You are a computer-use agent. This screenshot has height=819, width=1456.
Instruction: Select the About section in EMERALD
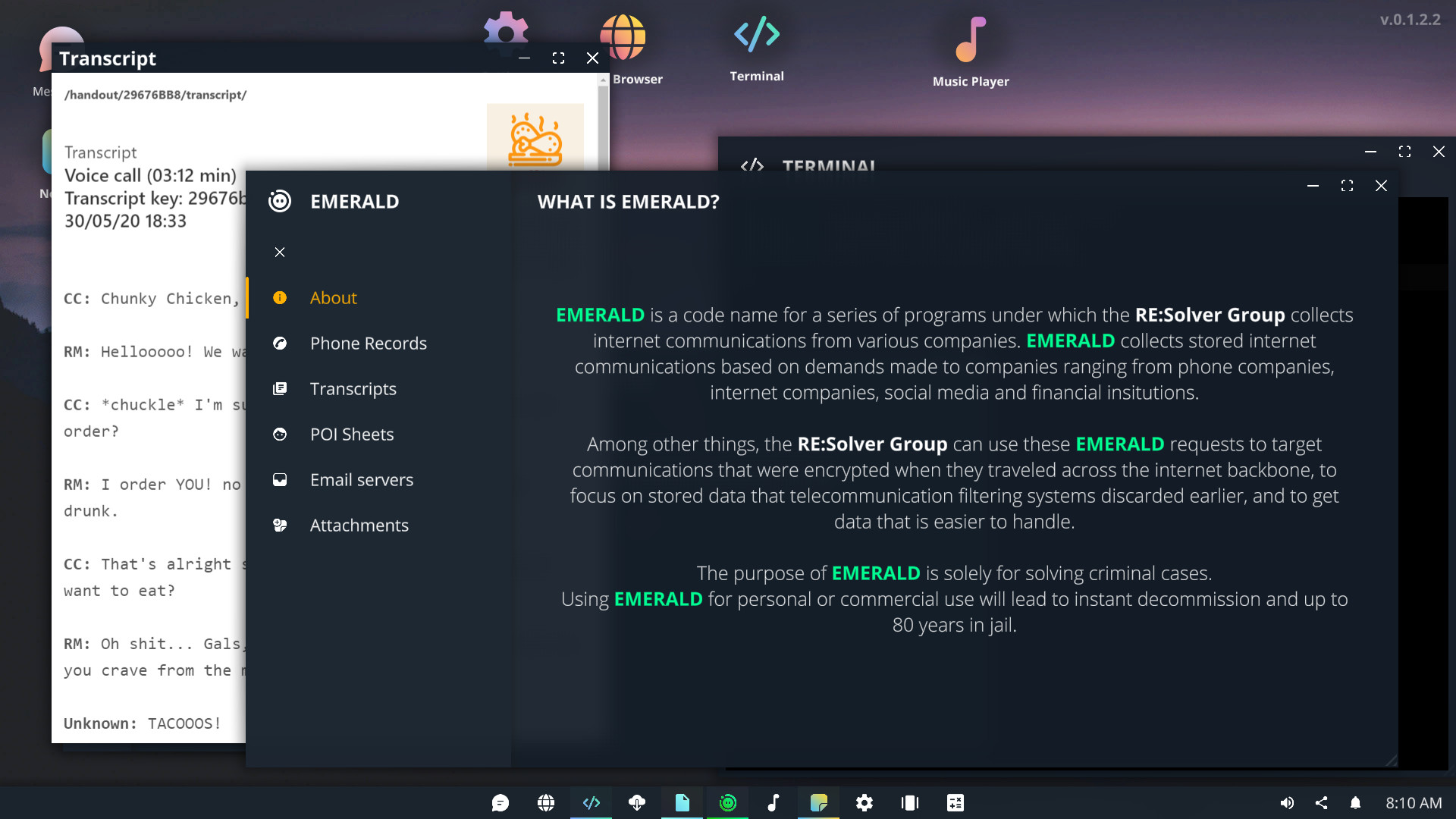click(333, 297)
